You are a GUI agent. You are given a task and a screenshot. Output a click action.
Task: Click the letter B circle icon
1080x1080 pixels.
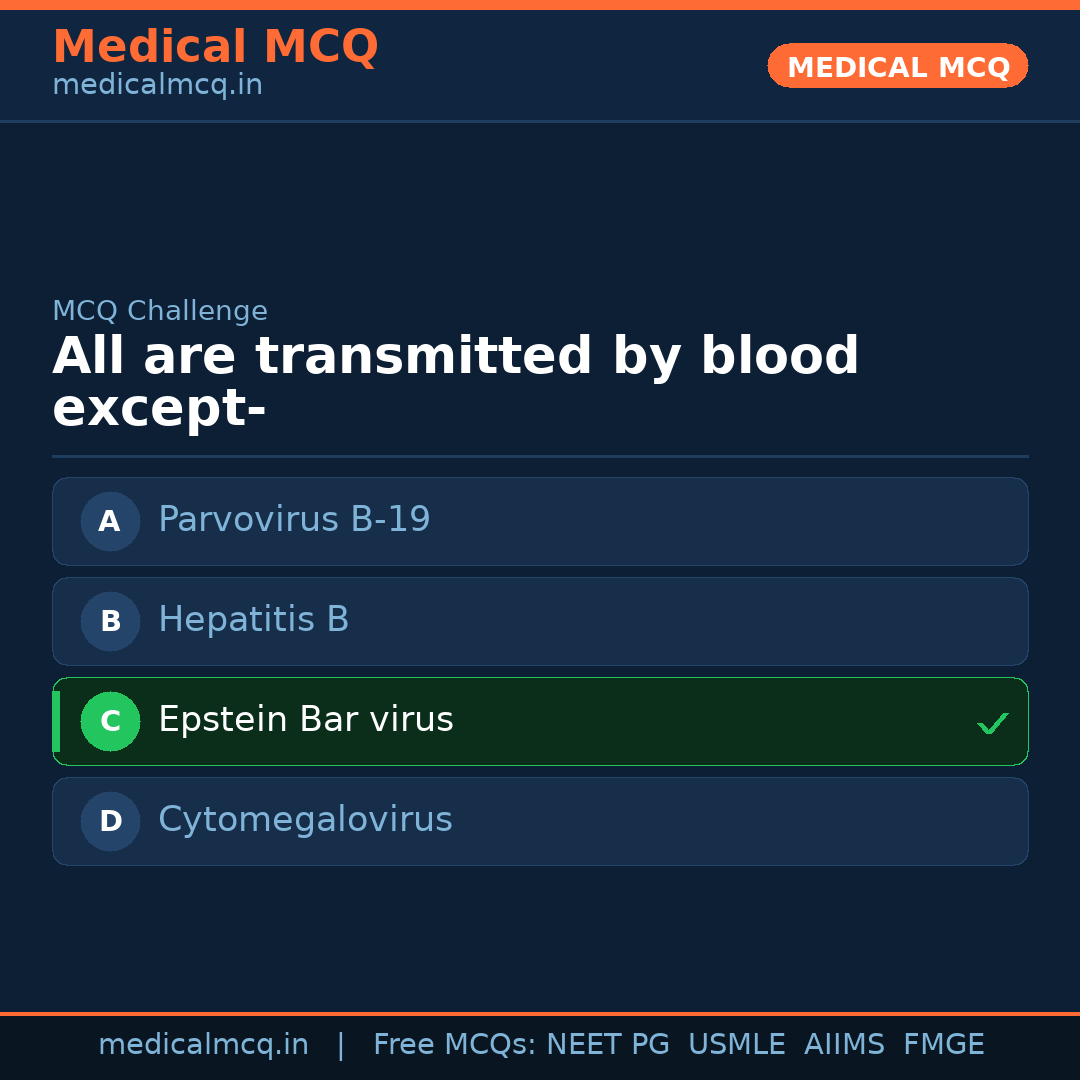(x=110, y=621)
